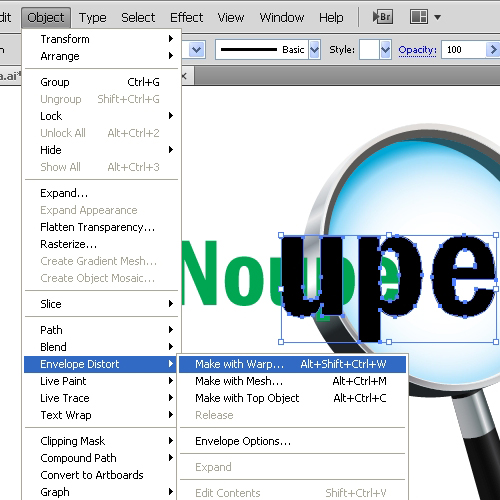Expand the Lock submenu
The image size is (500, 500).
click(101, 116)
